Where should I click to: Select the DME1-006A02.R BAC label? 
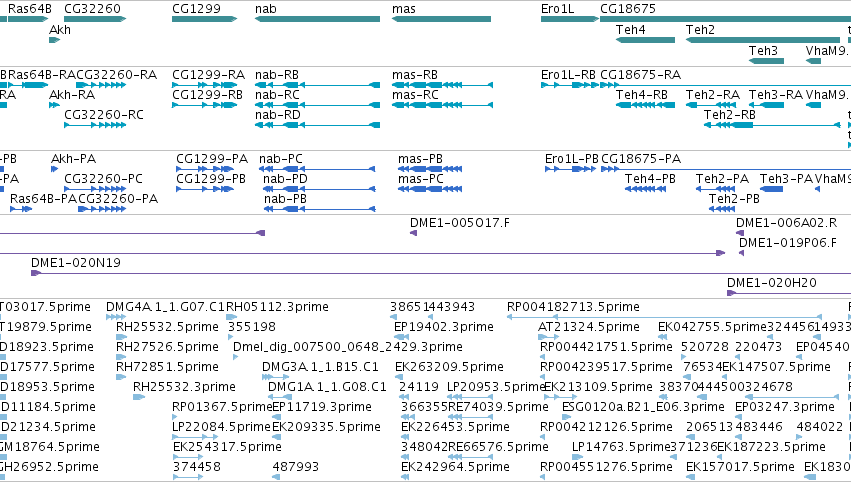click(786, 223)
